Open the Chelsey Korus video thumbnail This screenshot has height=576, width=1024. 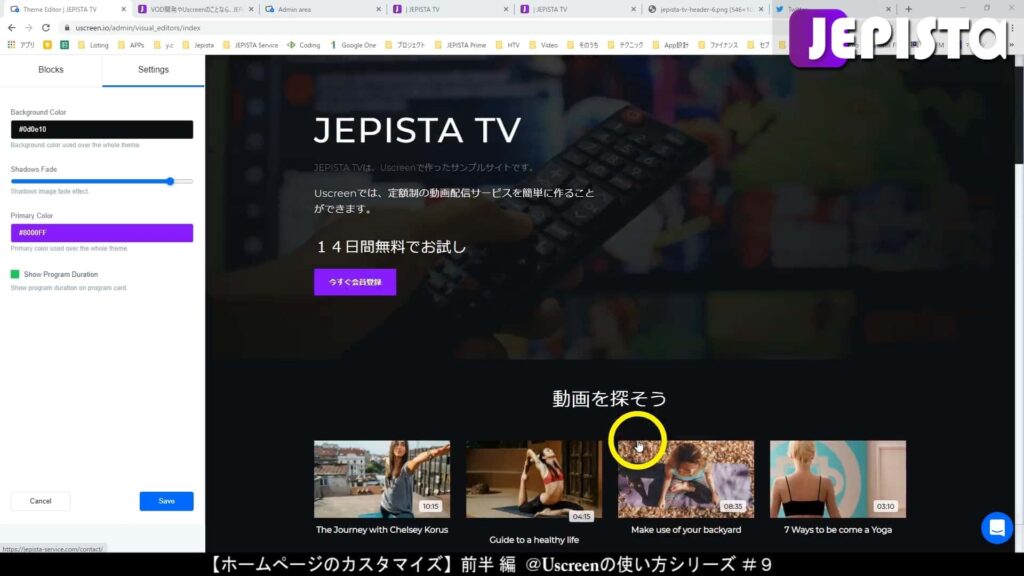point(382,479)
